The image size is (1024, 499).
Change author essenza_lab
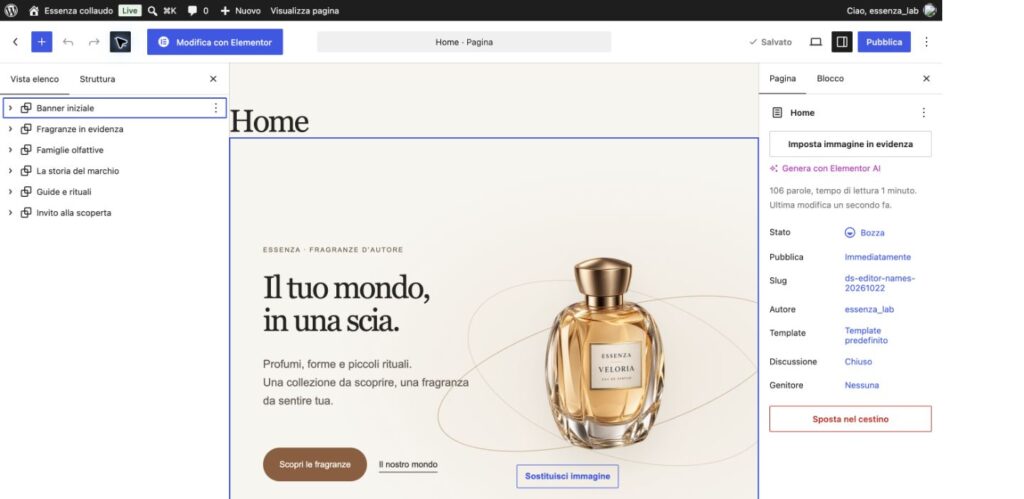tap(869, 309)
